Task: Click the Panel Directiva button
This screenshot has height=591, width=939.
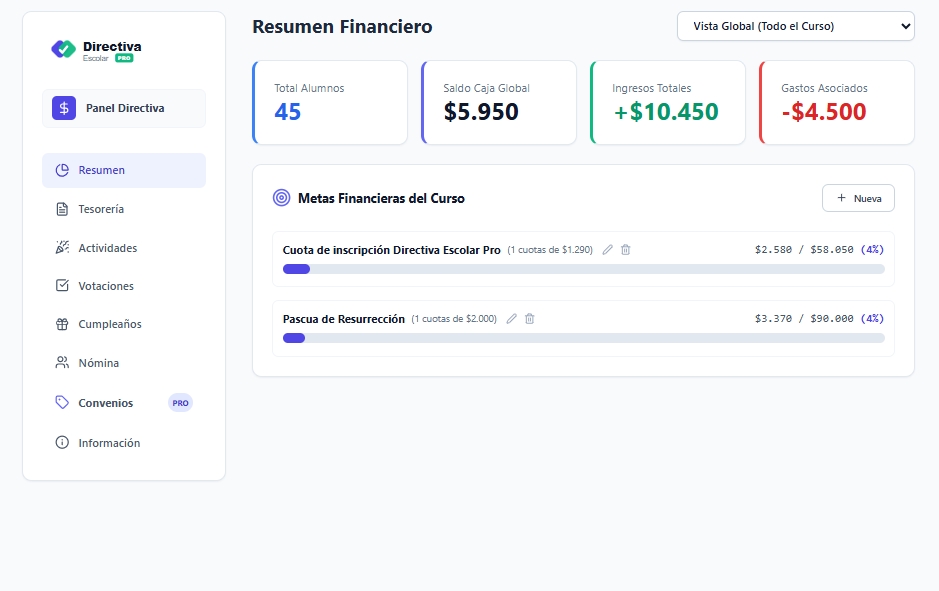Action: (x=124, y=108)
